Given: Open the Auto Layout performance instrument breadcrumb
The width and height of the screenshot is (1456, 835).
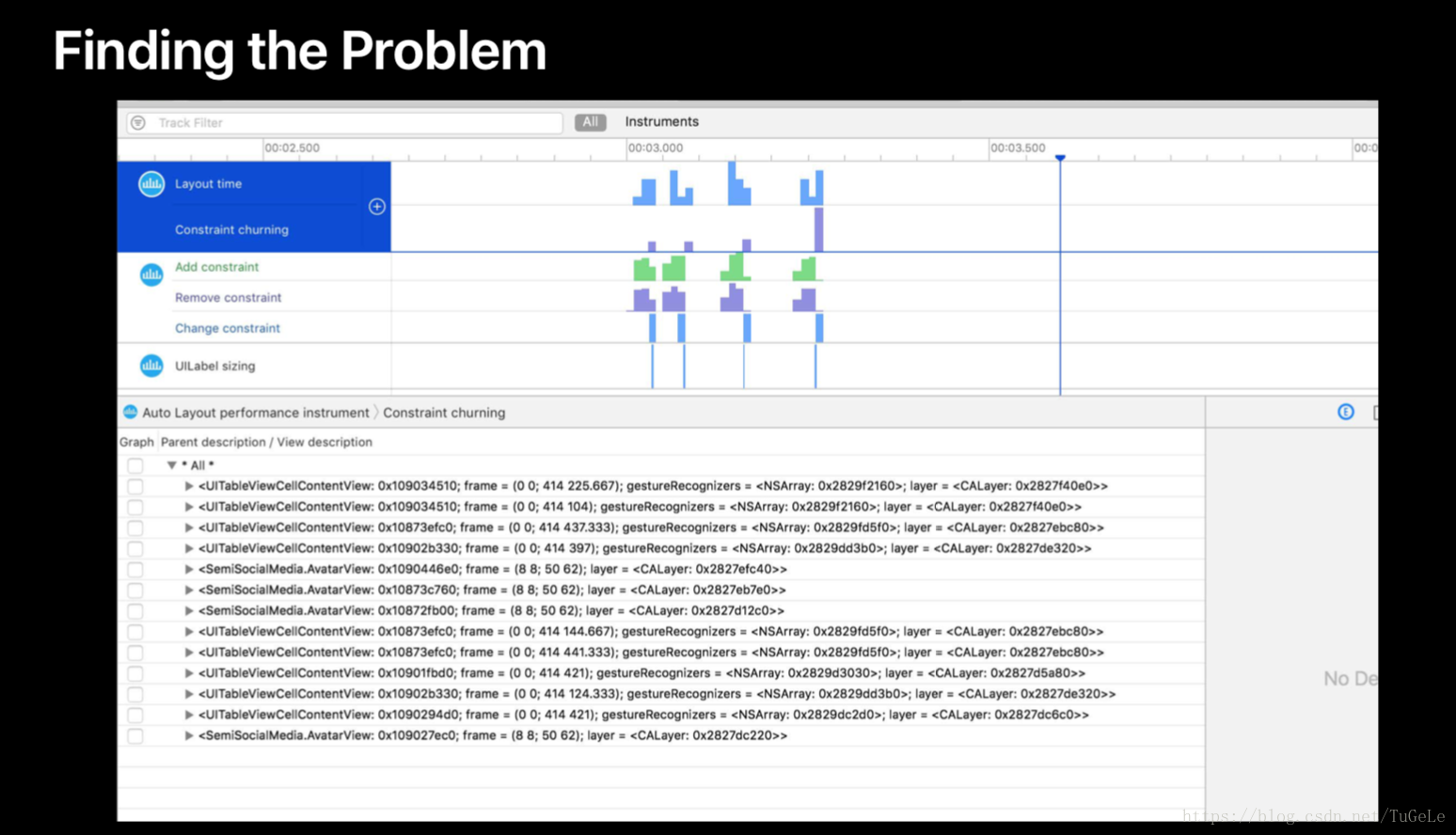Looking at the screenshot, I should (256, 413).
